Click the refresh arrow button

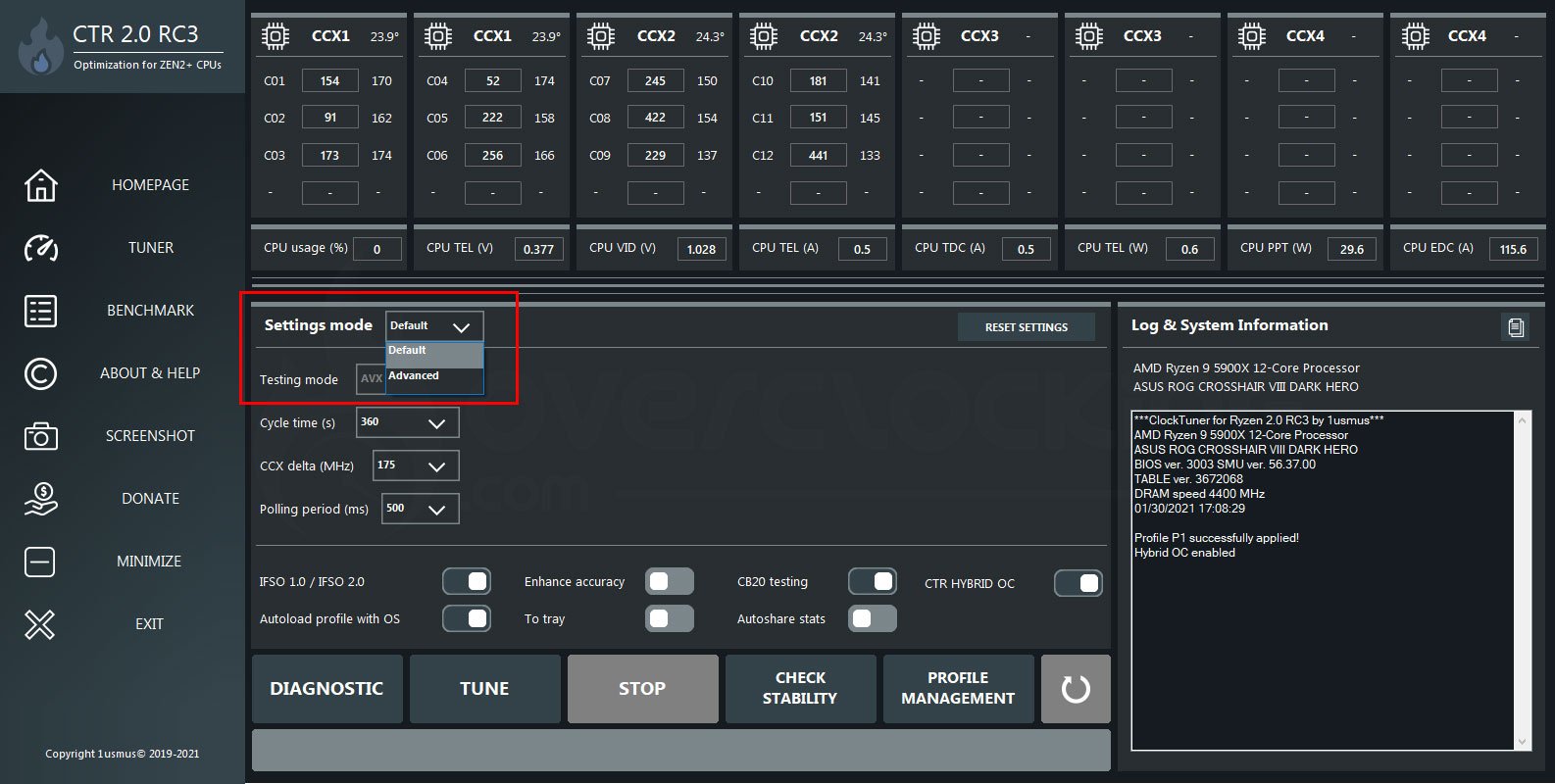(1076, 689)
